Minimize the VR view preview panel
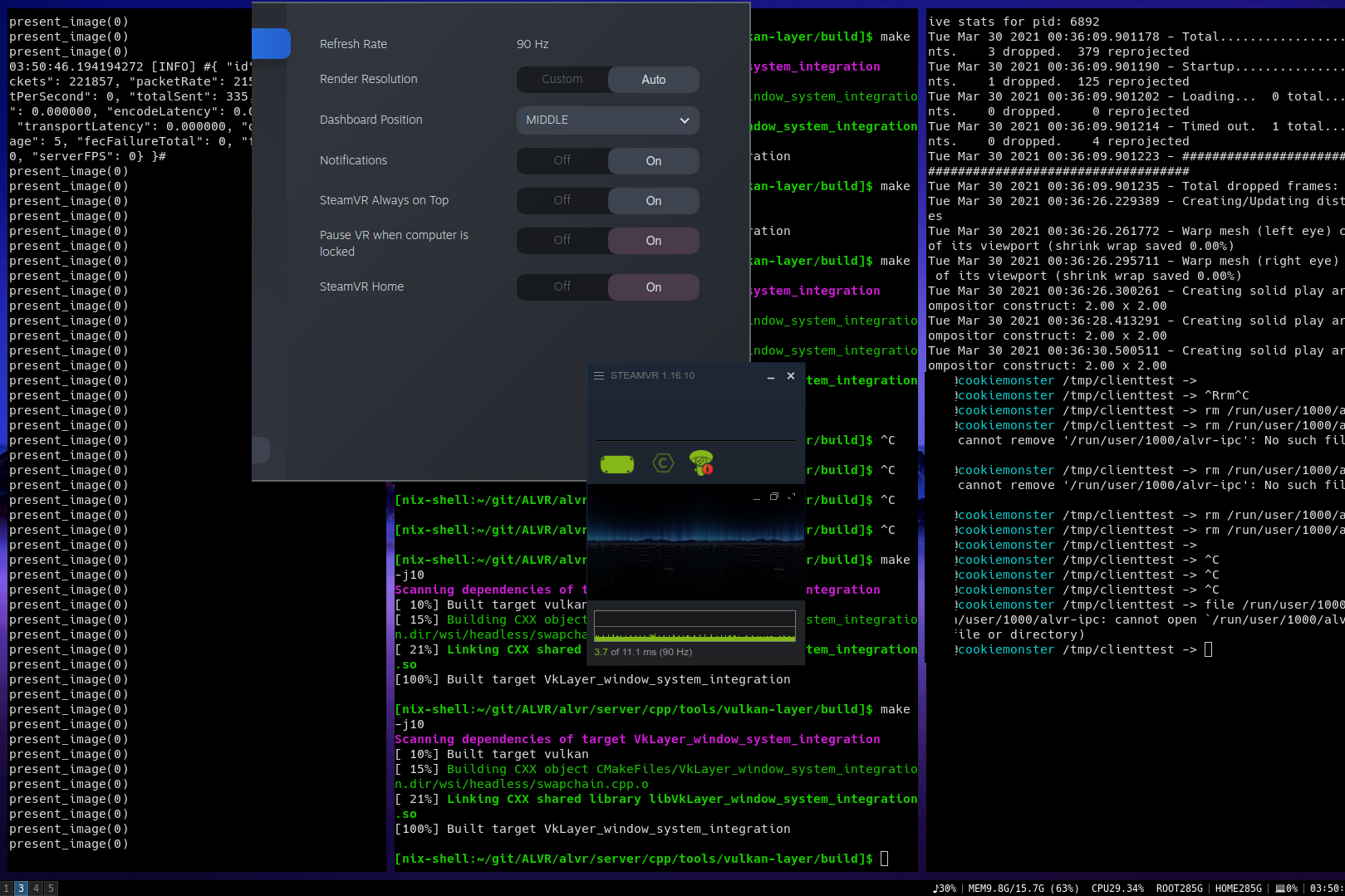This screenshot has width=1345, height=896. (757, 498)
